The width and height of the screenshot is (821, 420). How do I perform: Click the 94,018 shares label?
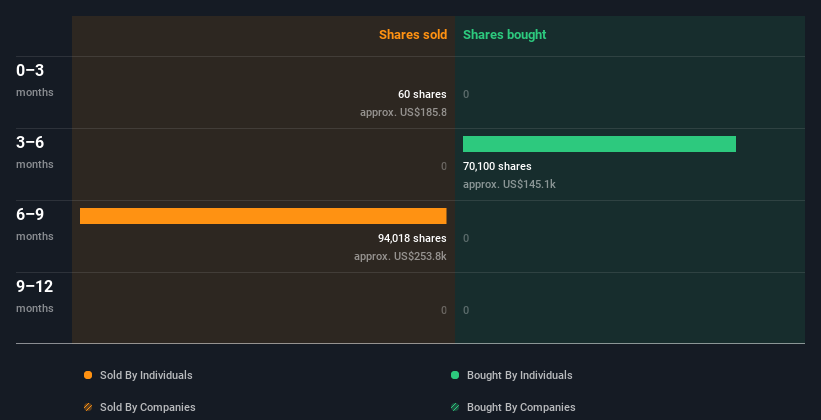(412, 238)
